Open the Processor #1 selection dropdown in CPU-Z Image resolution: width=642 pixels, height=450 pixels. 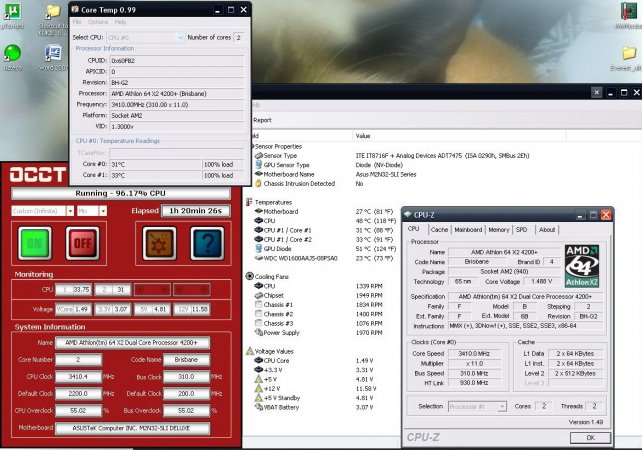(477, 407)
